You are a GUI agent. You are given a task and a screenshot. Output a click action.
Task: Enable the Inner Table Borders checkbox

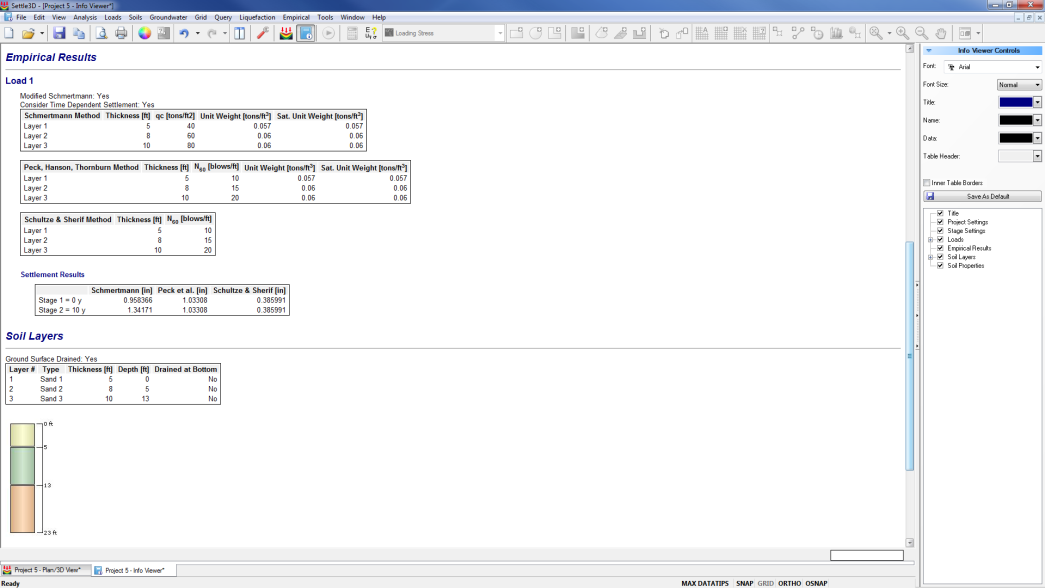926,182
